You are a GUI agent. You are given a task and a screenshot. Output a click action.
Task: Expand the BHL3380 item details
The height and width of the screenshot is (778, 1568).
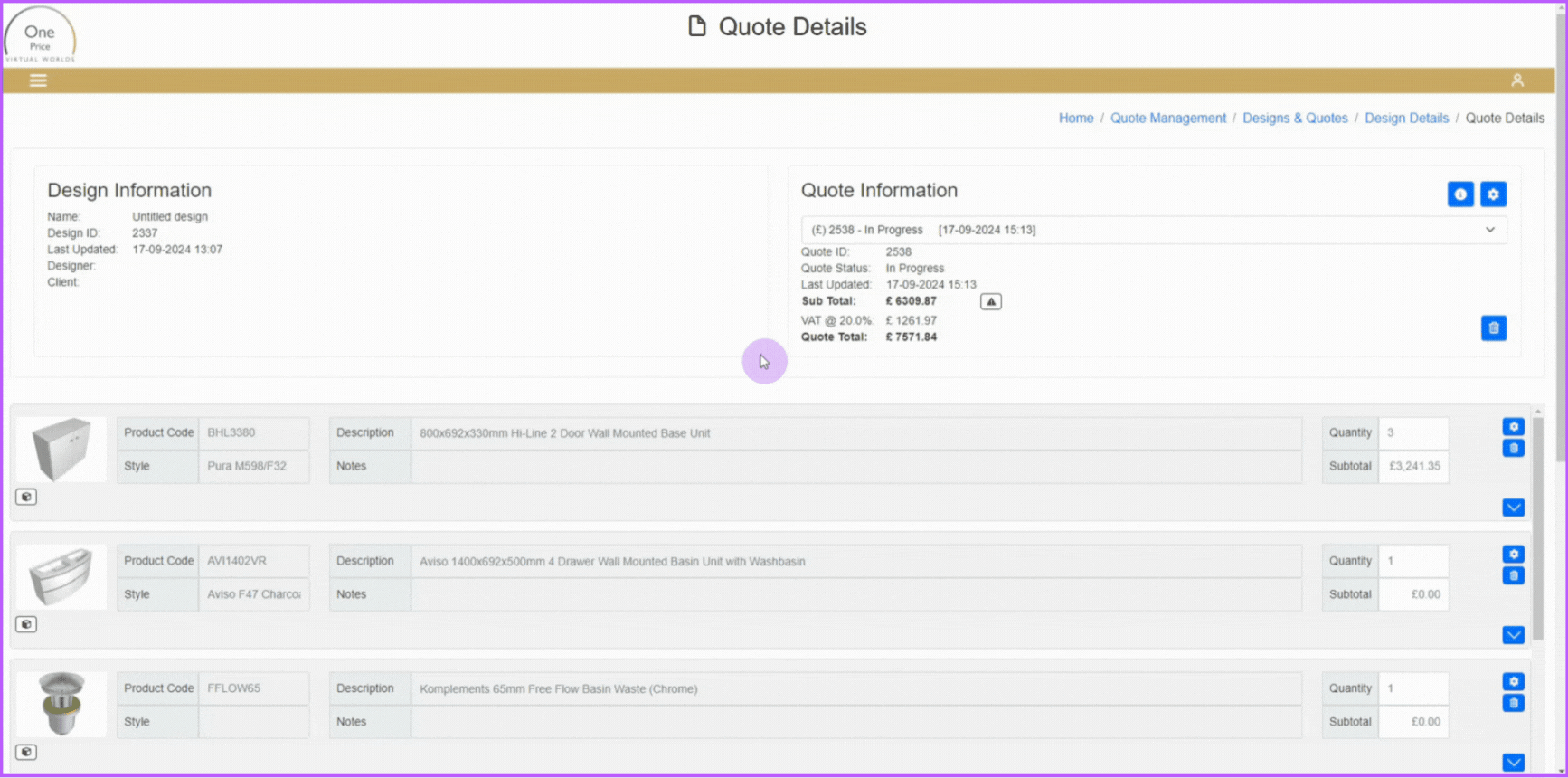1514,508
